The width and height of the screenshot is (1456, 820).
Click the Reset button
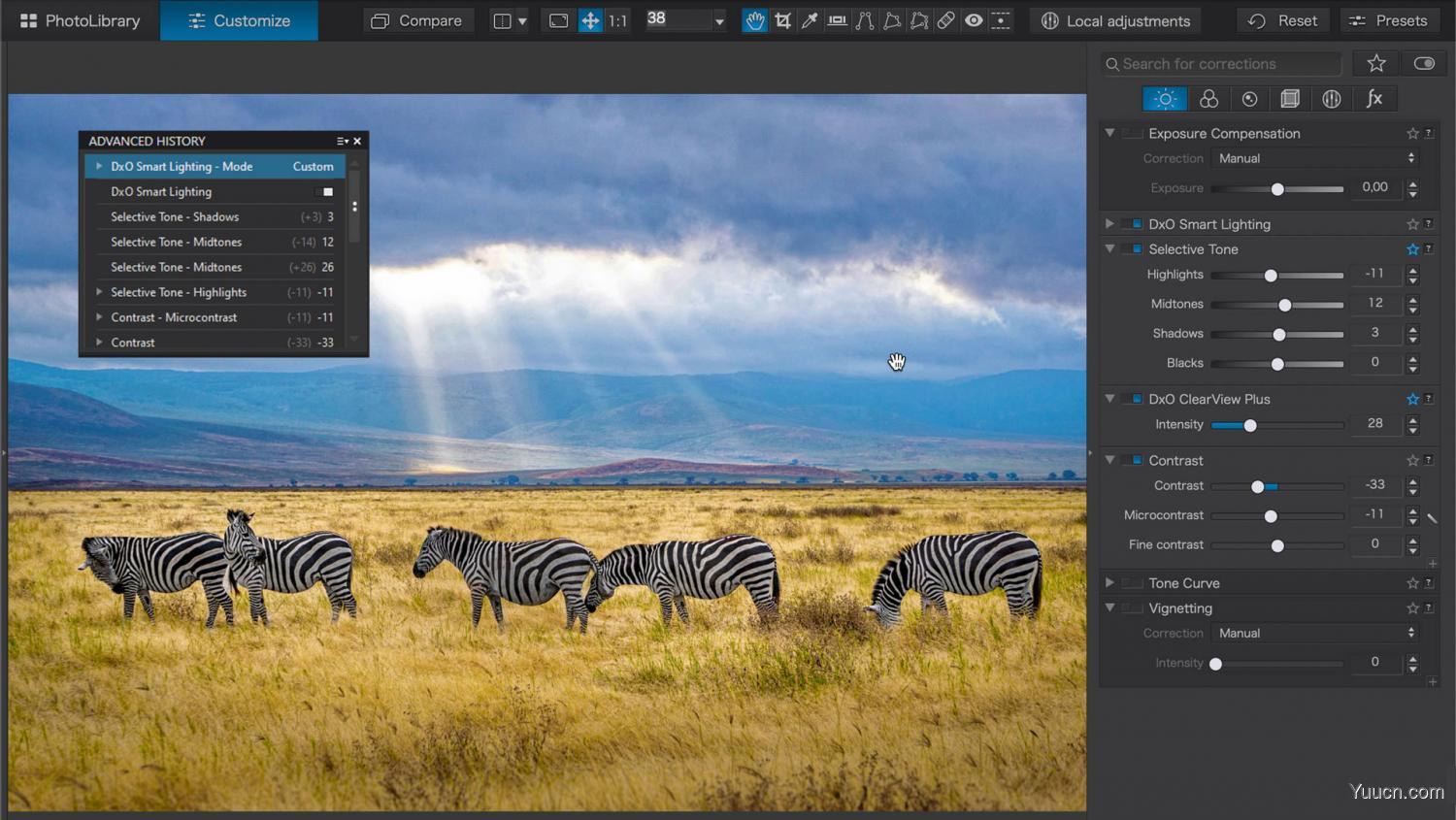pyautogui.click(x=1282, y=19)
